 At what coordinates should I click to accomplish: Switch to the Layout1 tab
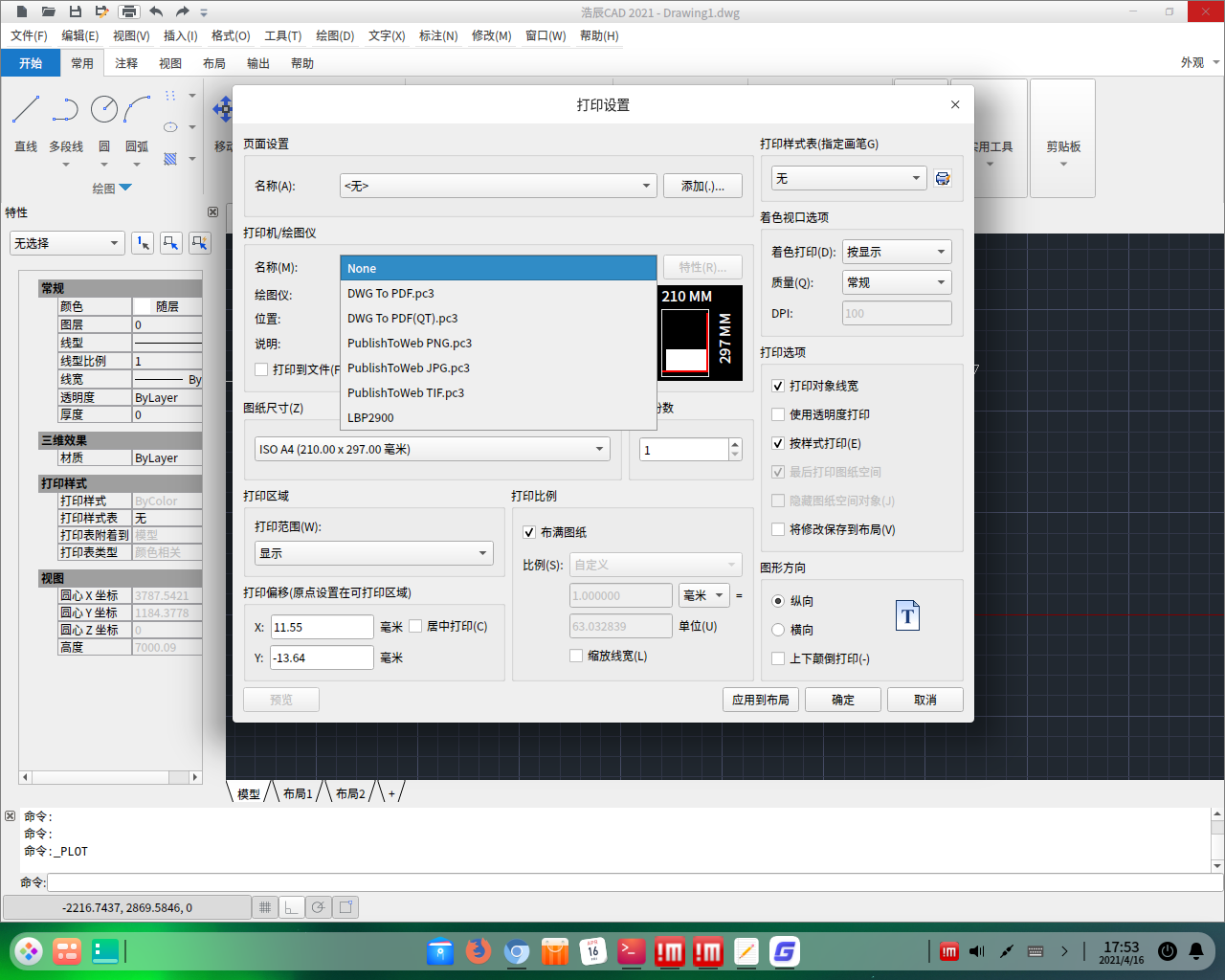[x=298, y=793]
